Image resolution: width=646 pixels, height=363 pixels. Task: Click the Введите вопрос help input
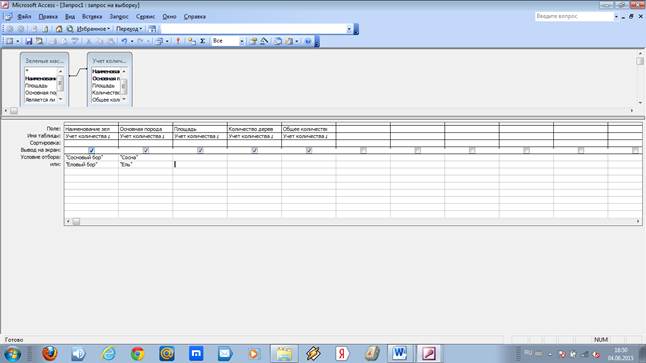coord(574,16)
